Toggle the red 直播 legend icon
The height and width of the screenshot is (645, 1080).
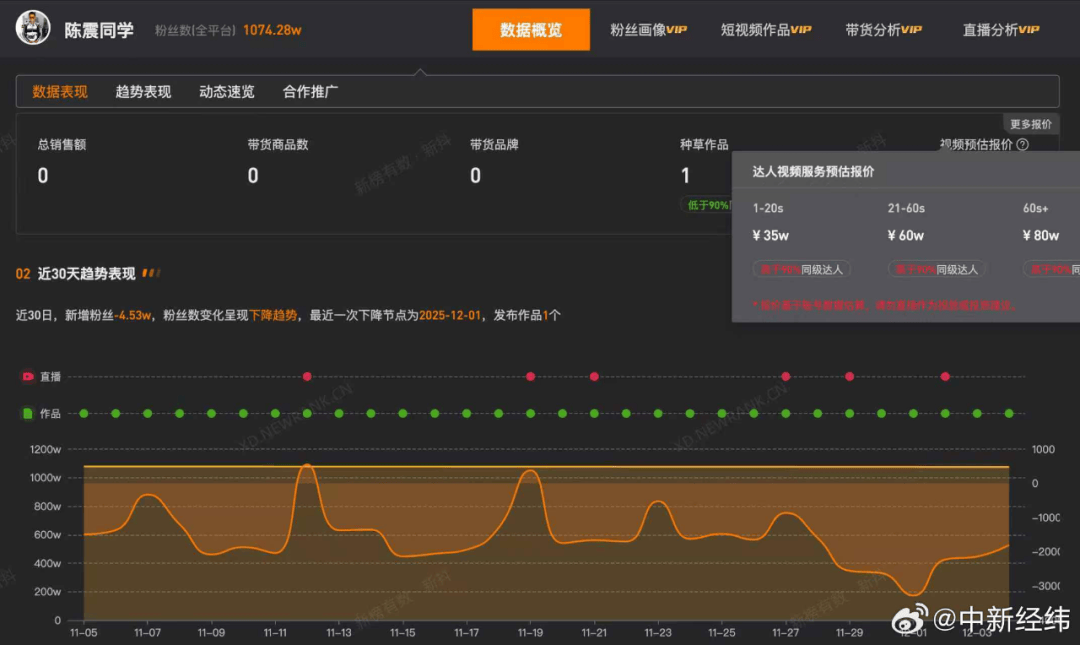point(28,376)
